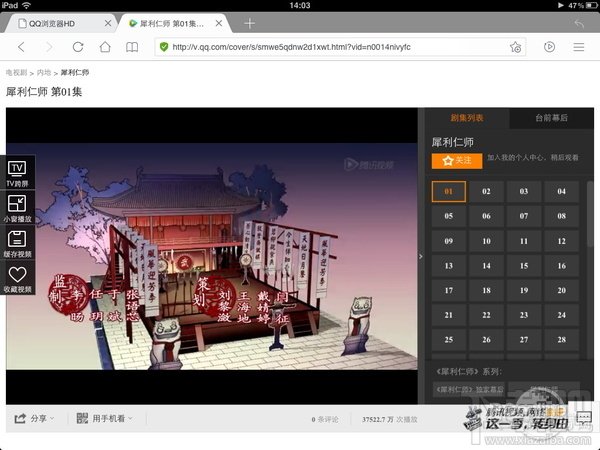The height and width of the screenshot is (450, 600).
Task: Switch to the QQ浏览器HD tab
Action: (60, 23)
